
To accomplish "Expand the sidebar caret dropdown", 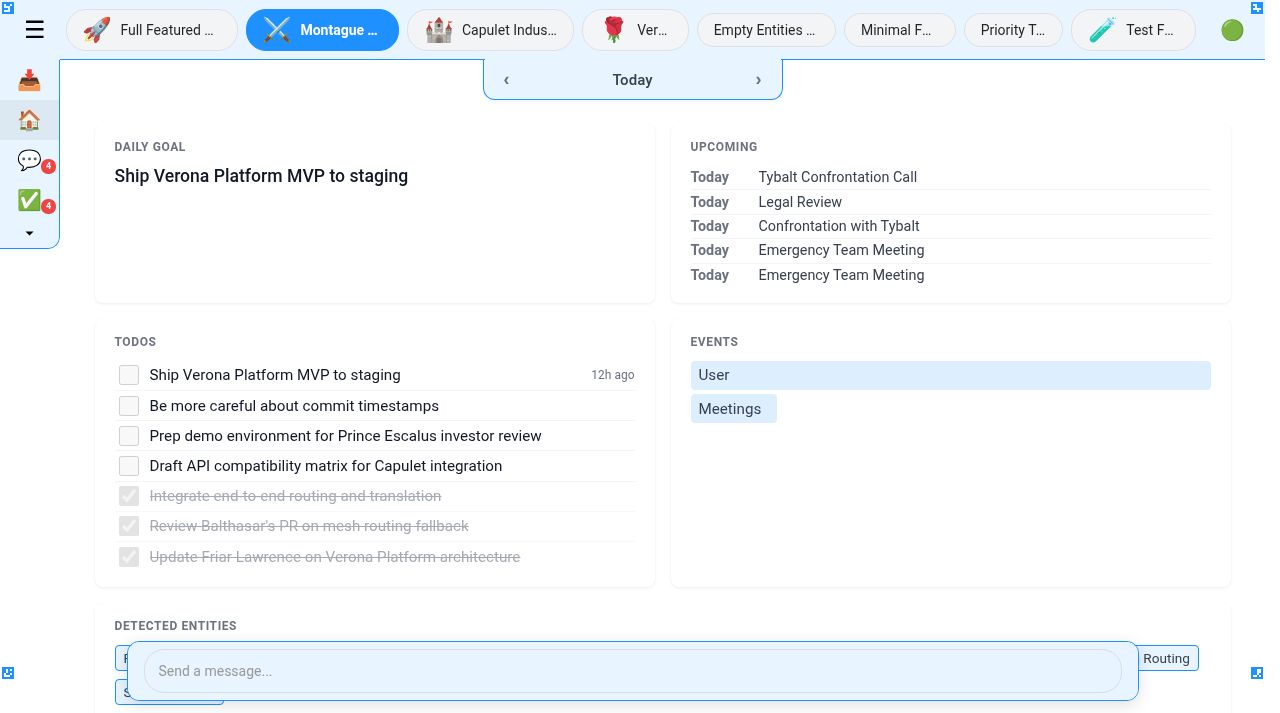I will (x=29, y=232).
